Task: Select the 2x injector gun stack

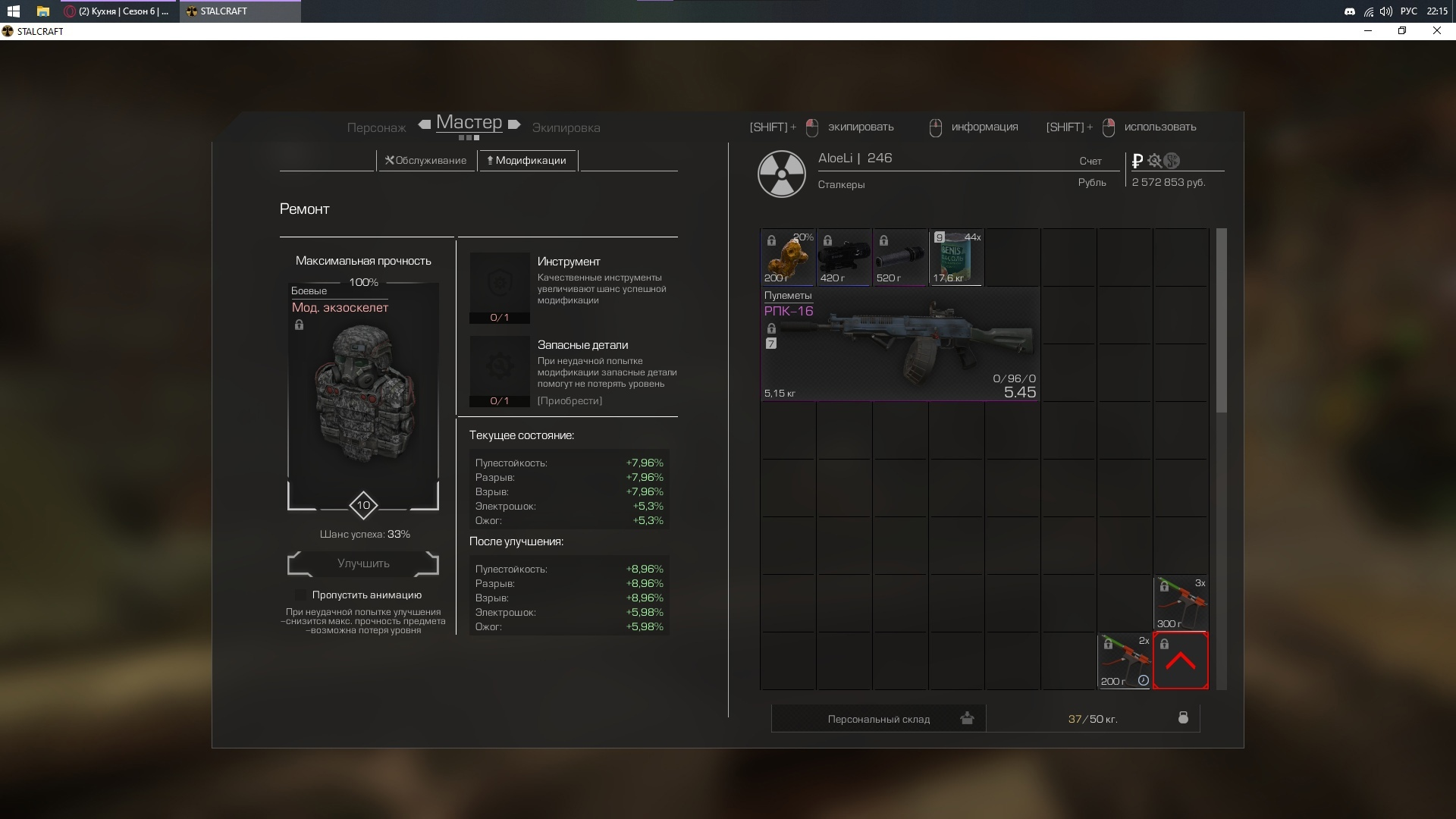Action: pos(1125,661)
